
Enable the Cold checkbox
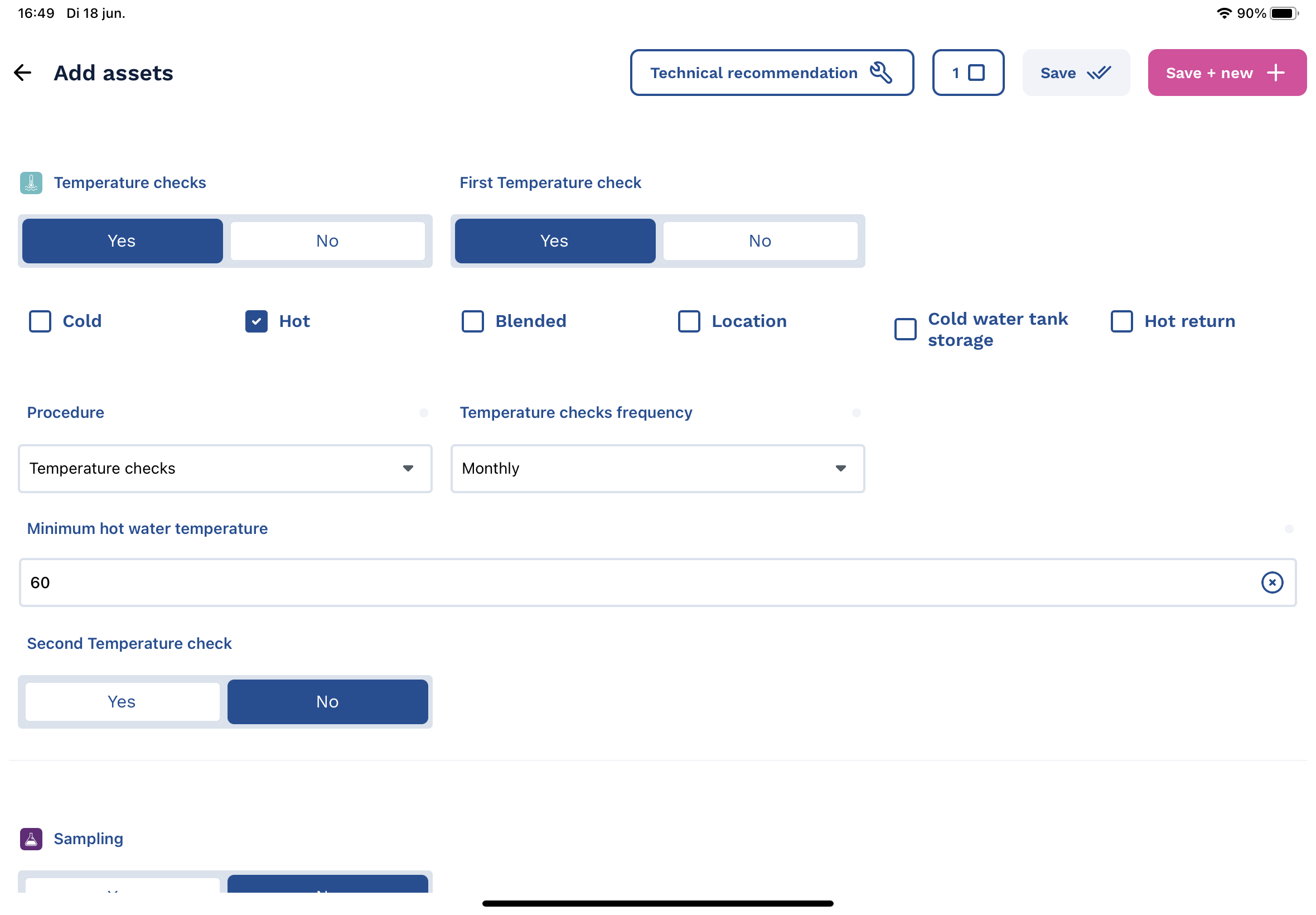click(40, 321)
